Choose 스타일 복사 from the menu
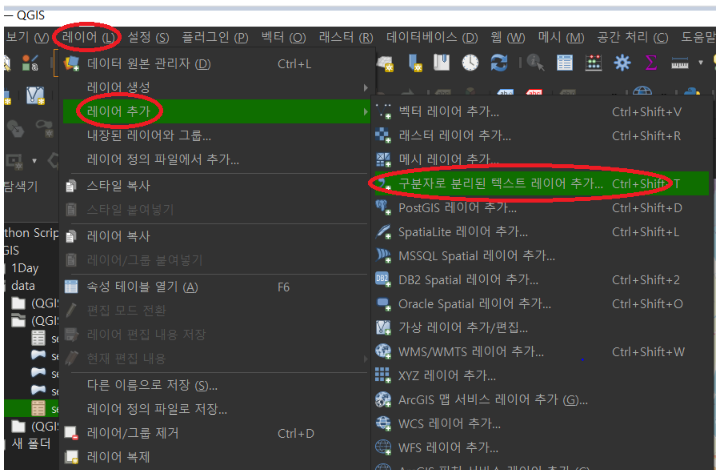Screen dimensions: 716x470 coord(216,185)
